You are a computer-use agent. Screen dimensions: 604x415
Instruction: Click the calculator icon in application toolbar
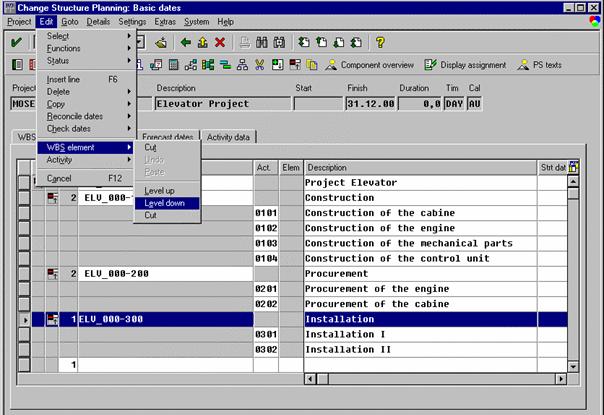click(173, 65)
